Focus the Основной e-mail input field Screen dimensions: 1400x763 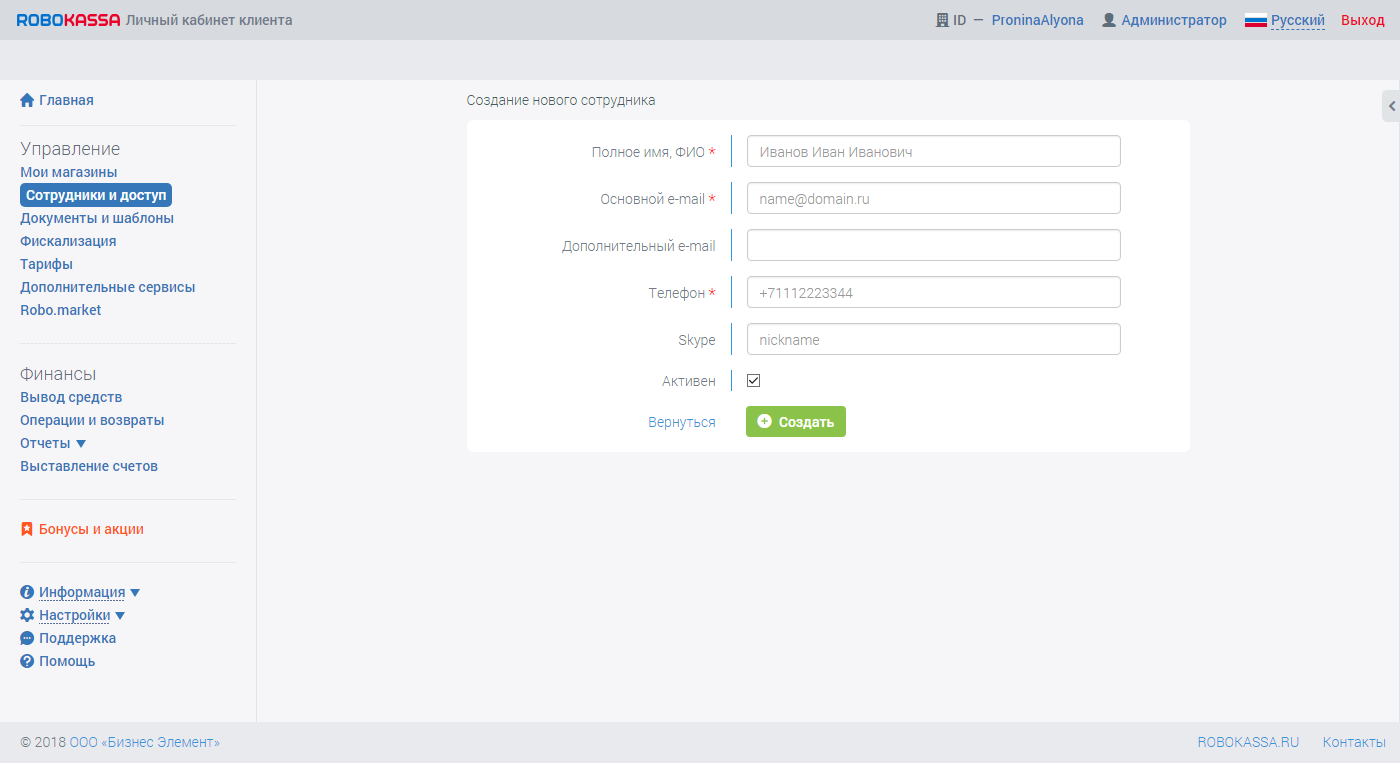click(934, 198)
